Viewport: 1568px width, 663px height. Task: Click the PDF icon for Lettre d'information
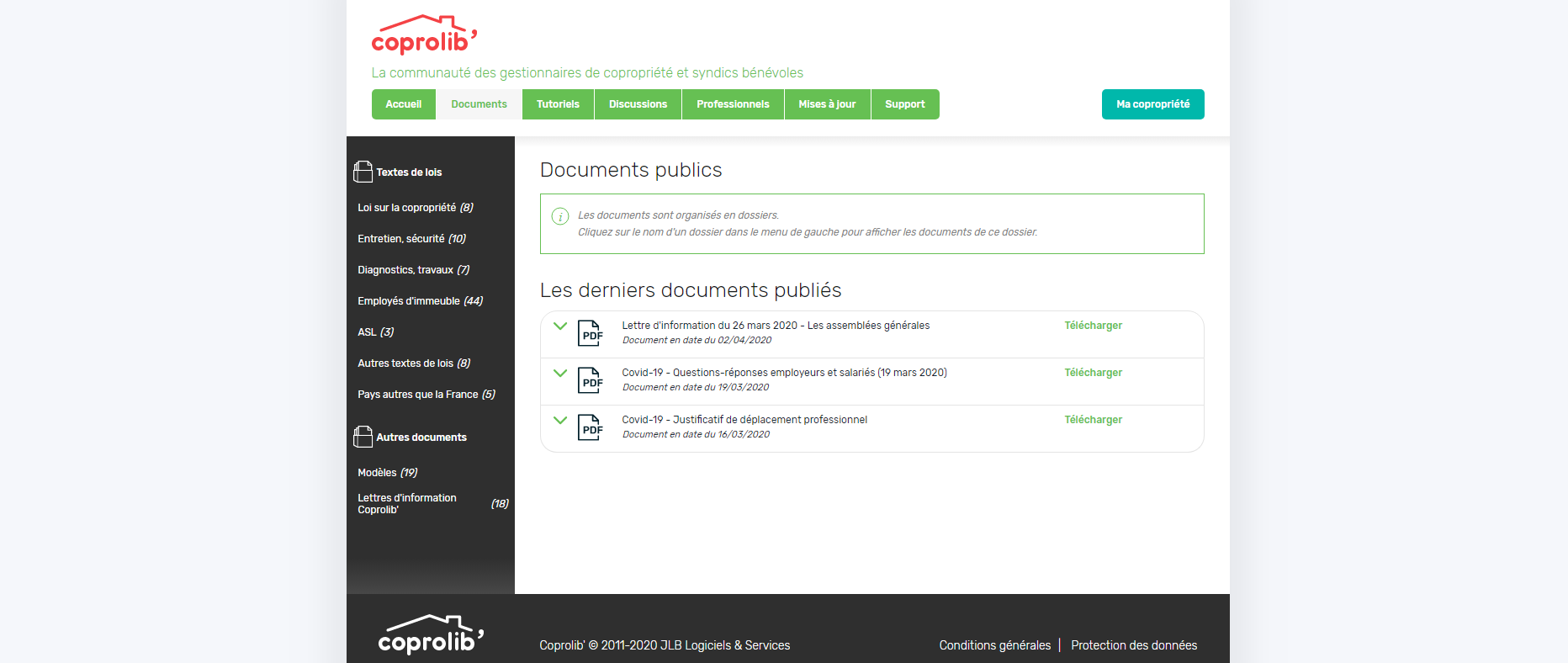point(591,333)
